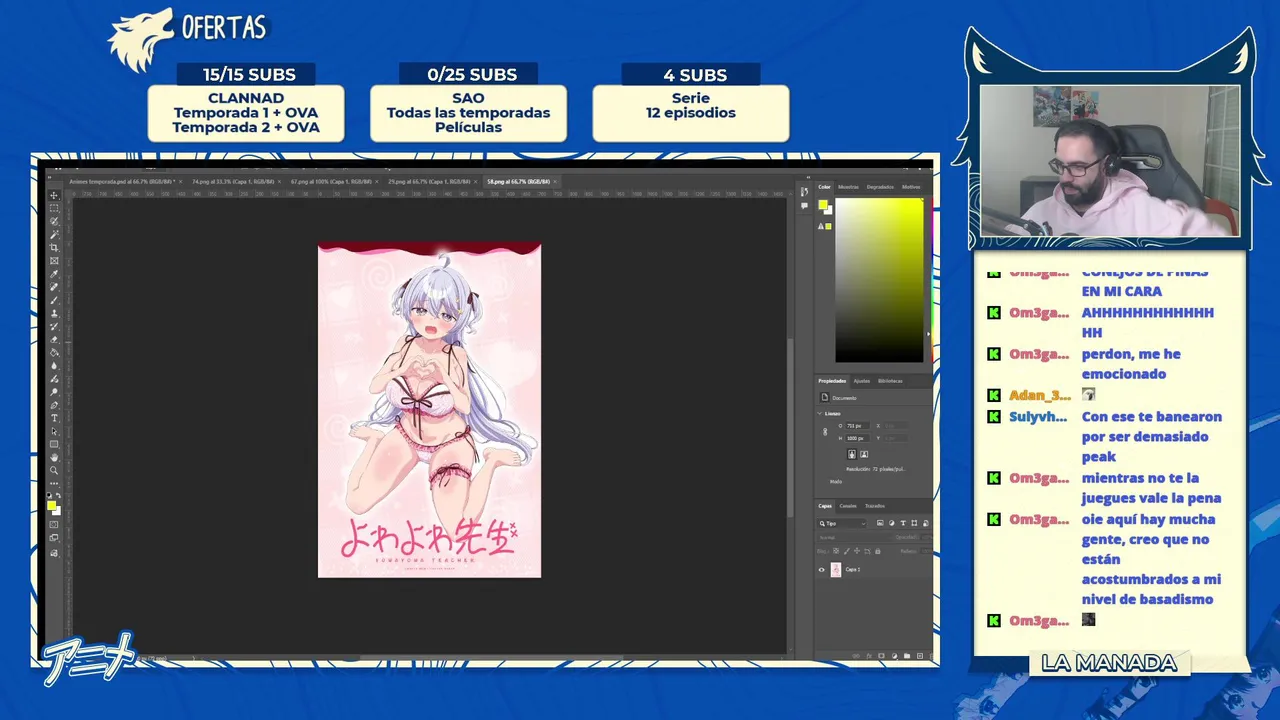The image size is (1280, 720).
Task: Select the Frame tool
Action: 54,261
